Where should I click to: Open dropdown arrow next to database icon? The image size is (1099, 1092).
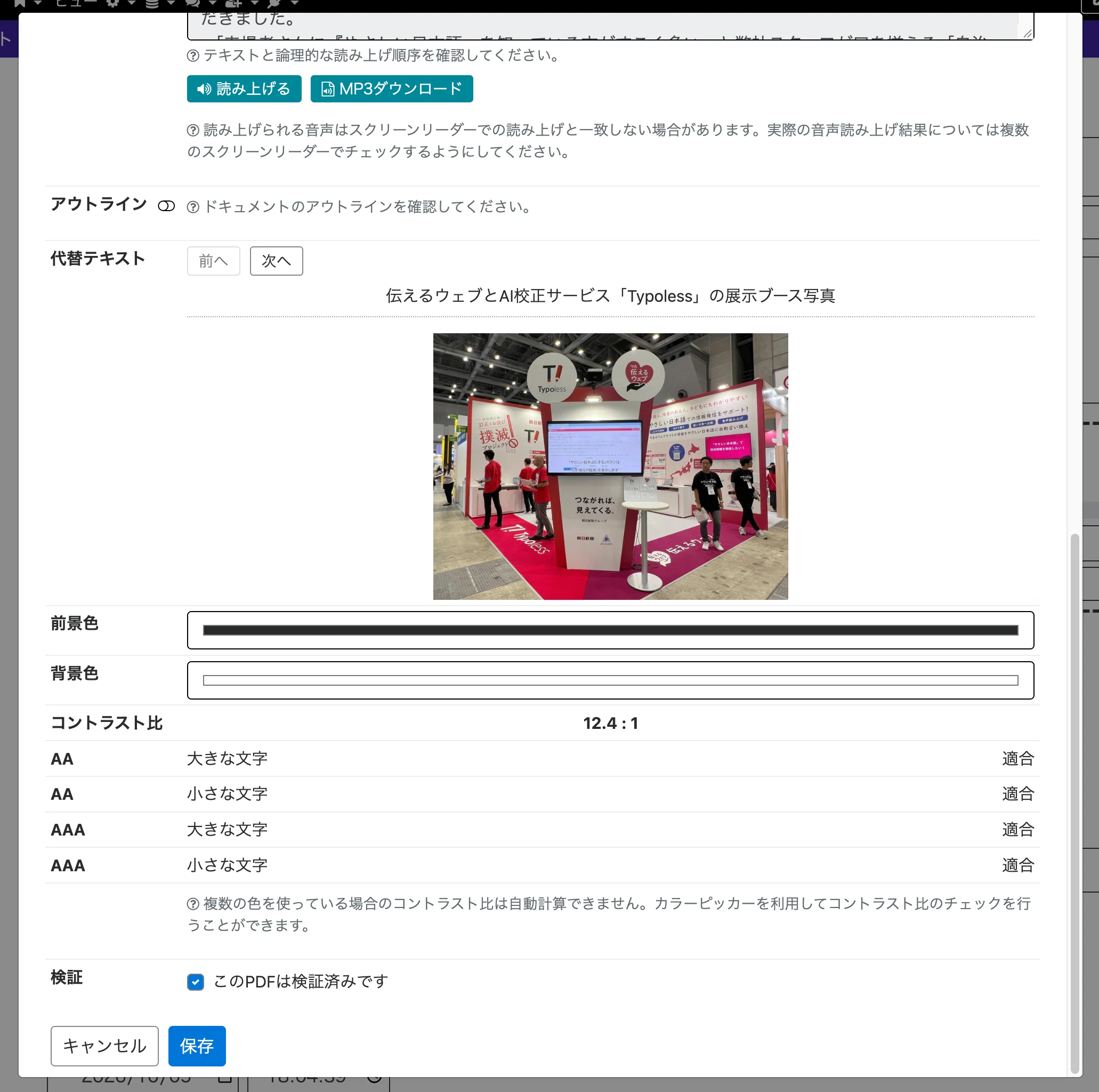(x=171, y=3)
